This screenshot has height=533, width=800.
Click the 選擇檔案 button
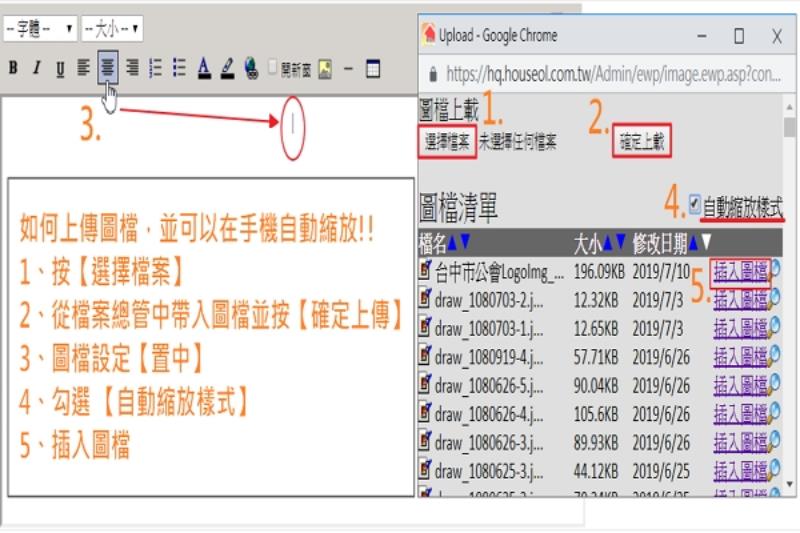(x=448, y=142)
